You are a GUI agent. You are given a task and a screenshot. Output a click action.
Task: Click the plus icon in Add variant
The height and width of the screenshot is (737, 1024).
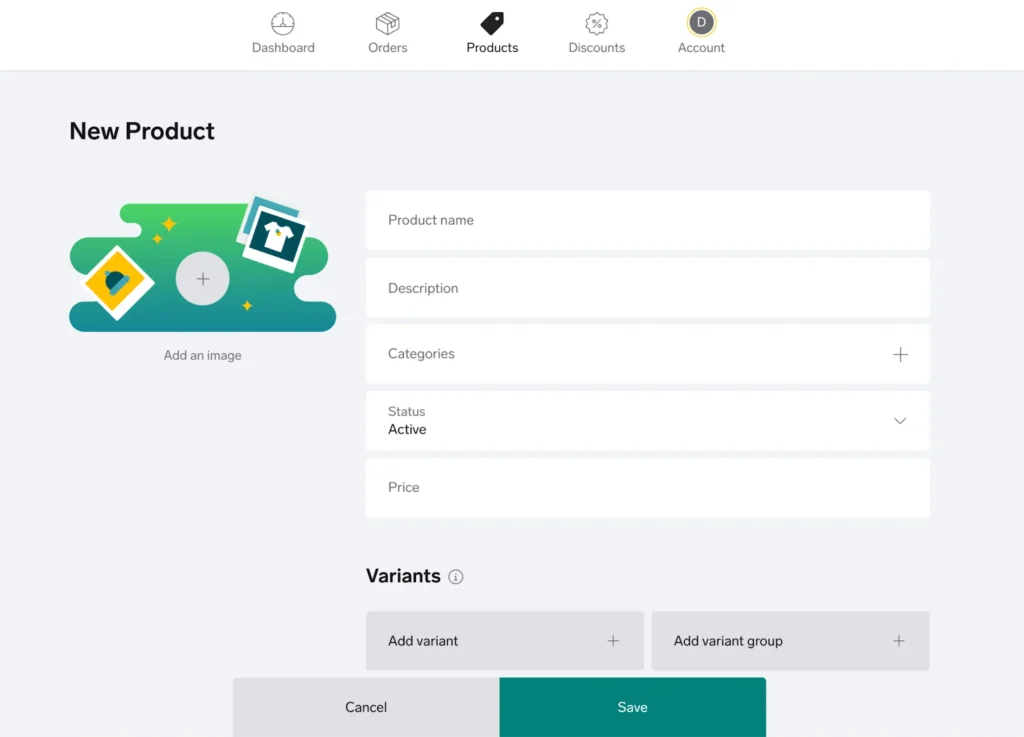click(613, 641)
